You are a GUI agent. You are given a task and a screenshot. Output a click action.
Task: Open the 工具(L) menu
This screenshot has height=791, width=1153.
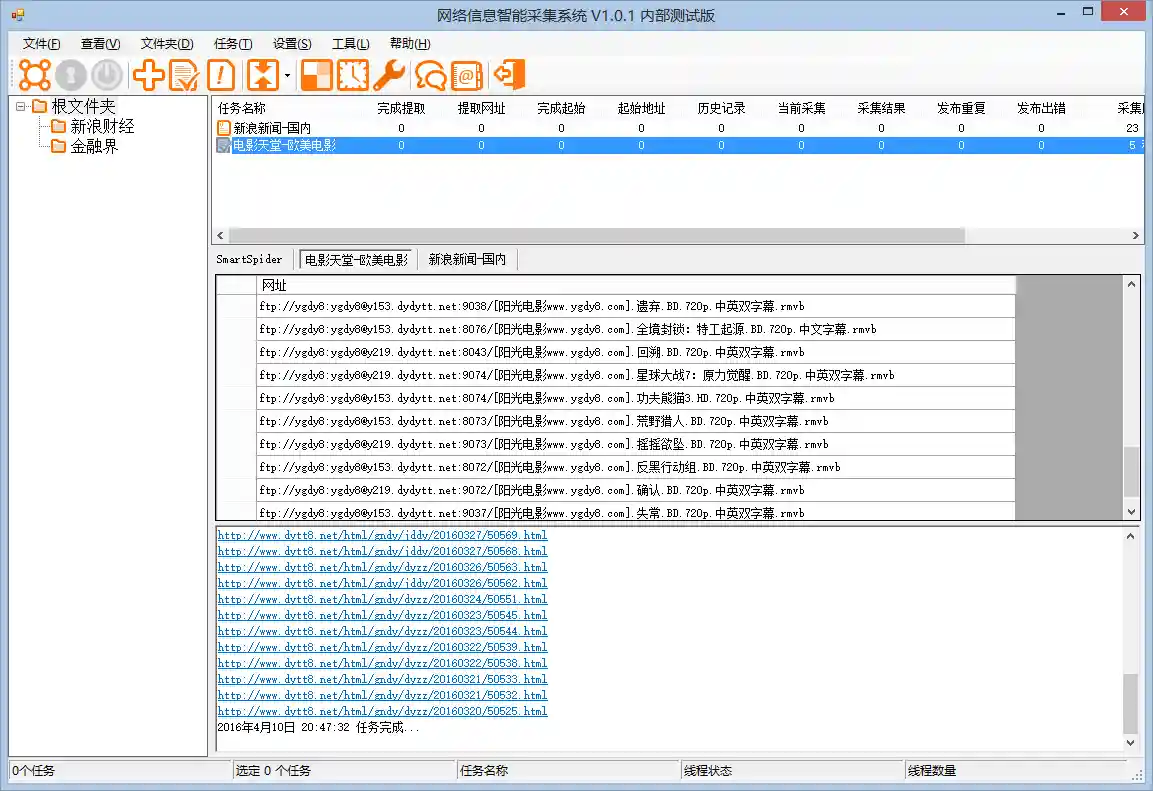click(350, 44)
